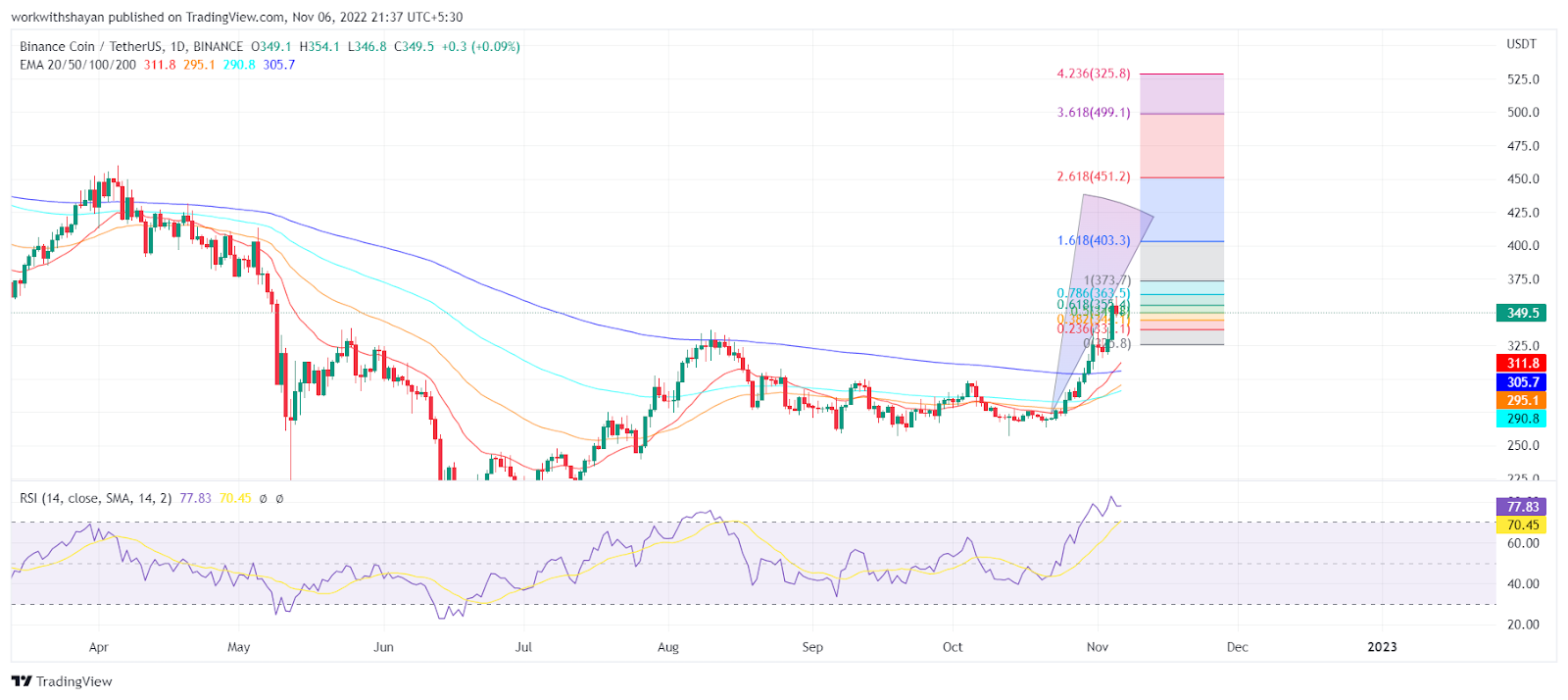
Task: Click the TradingView text link at bottom
Action: point(74,681)
